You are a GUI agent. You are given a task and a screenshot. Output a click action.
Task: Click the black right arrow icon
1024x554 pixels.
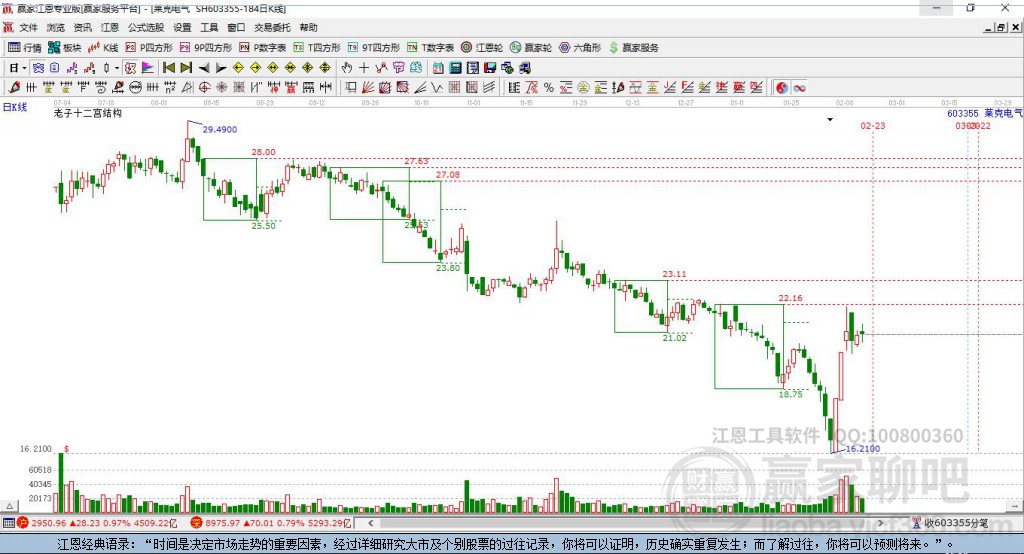221,68
